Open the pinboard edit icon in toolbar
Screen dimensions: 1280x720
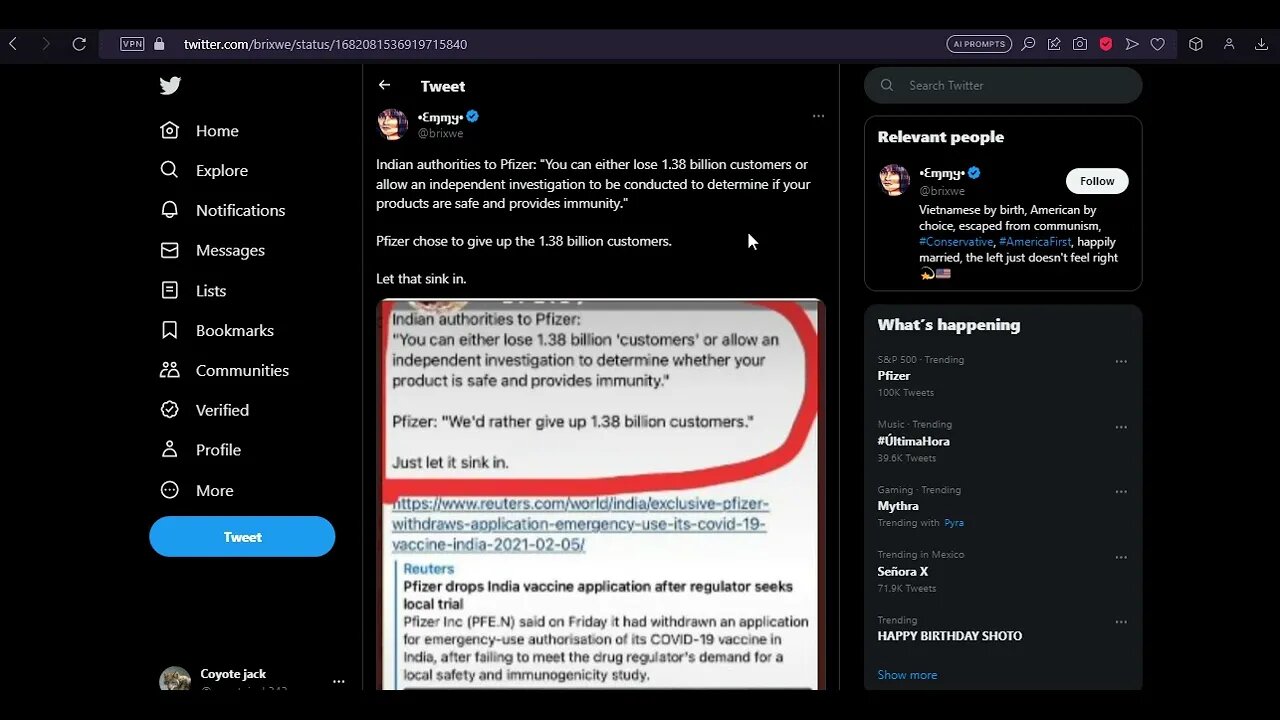click(1054, 44)
